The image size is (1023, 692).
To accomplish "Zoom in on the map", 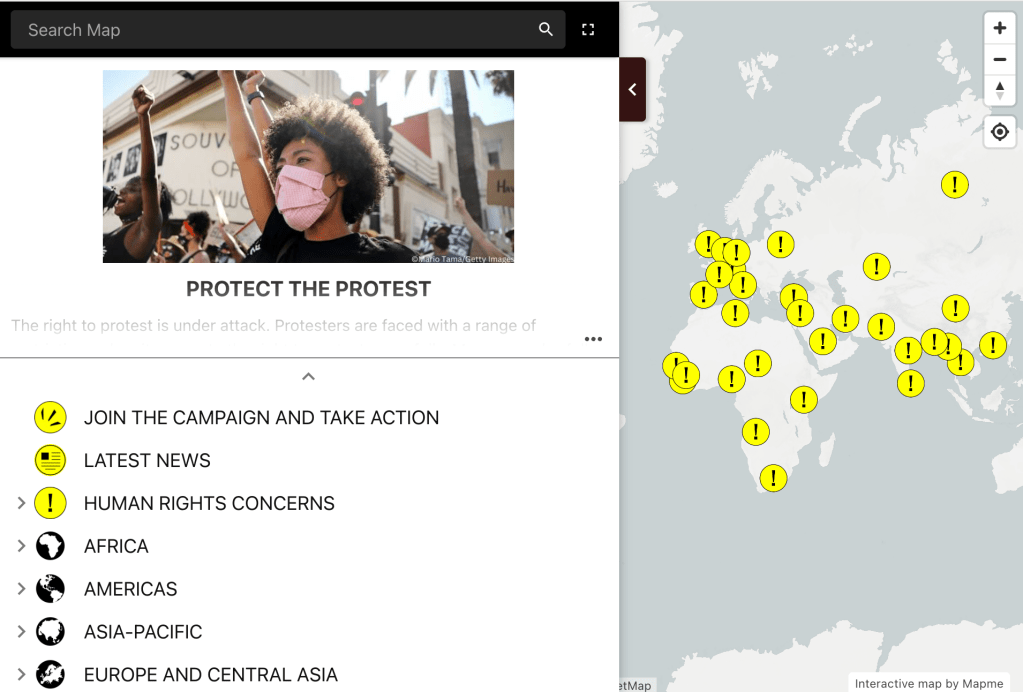I will pos(999,28).
